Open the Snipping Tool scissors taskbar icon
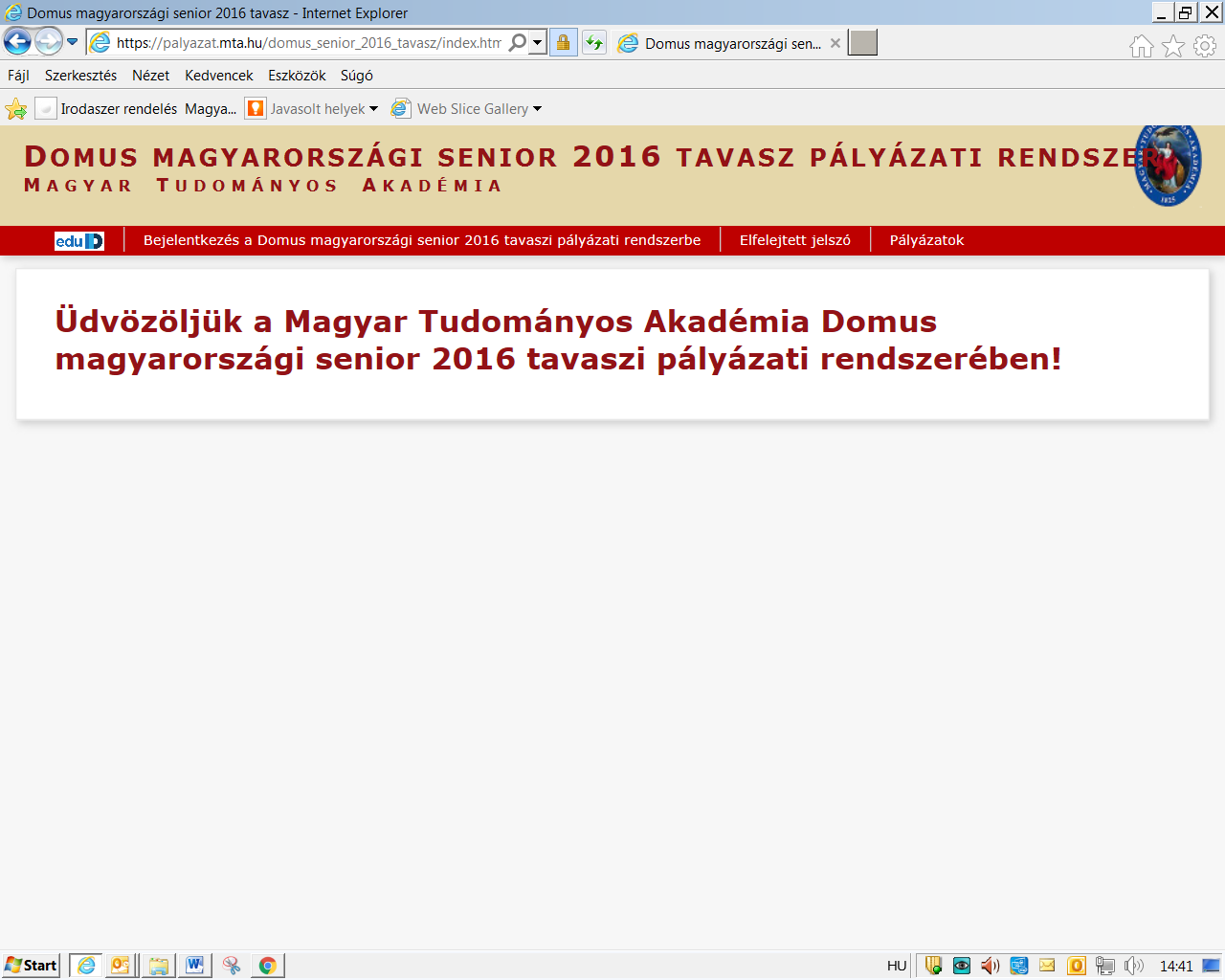 232,966
